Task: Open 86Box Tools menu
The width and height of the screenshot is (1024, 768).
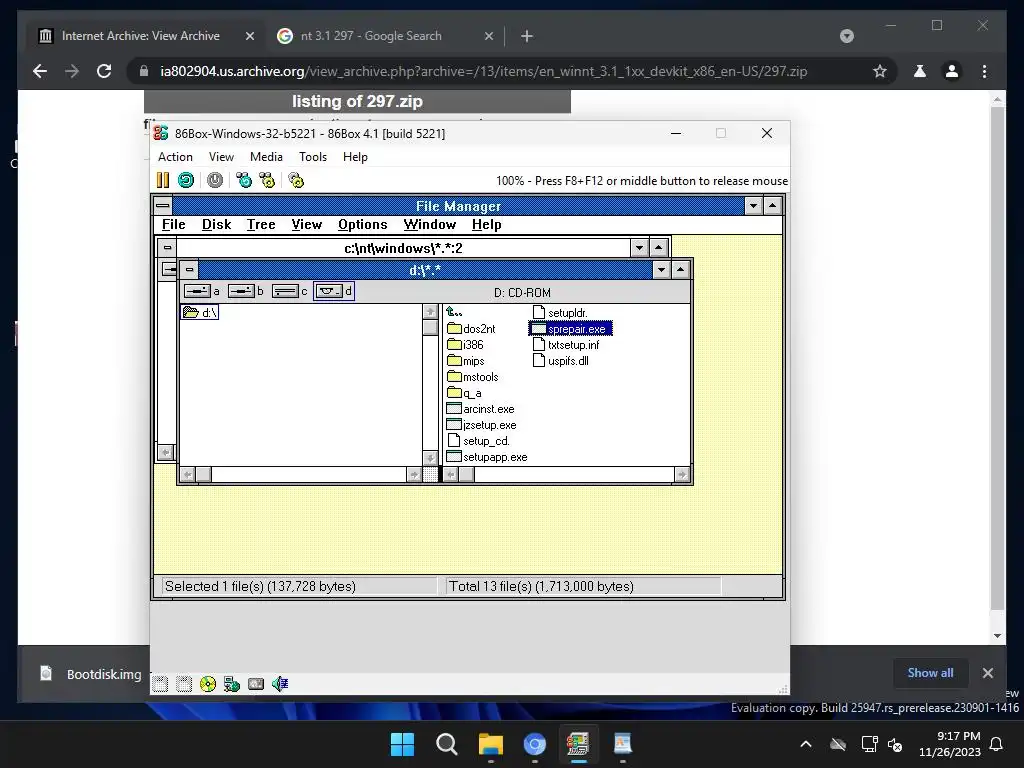Action: (x=313, y=157)
